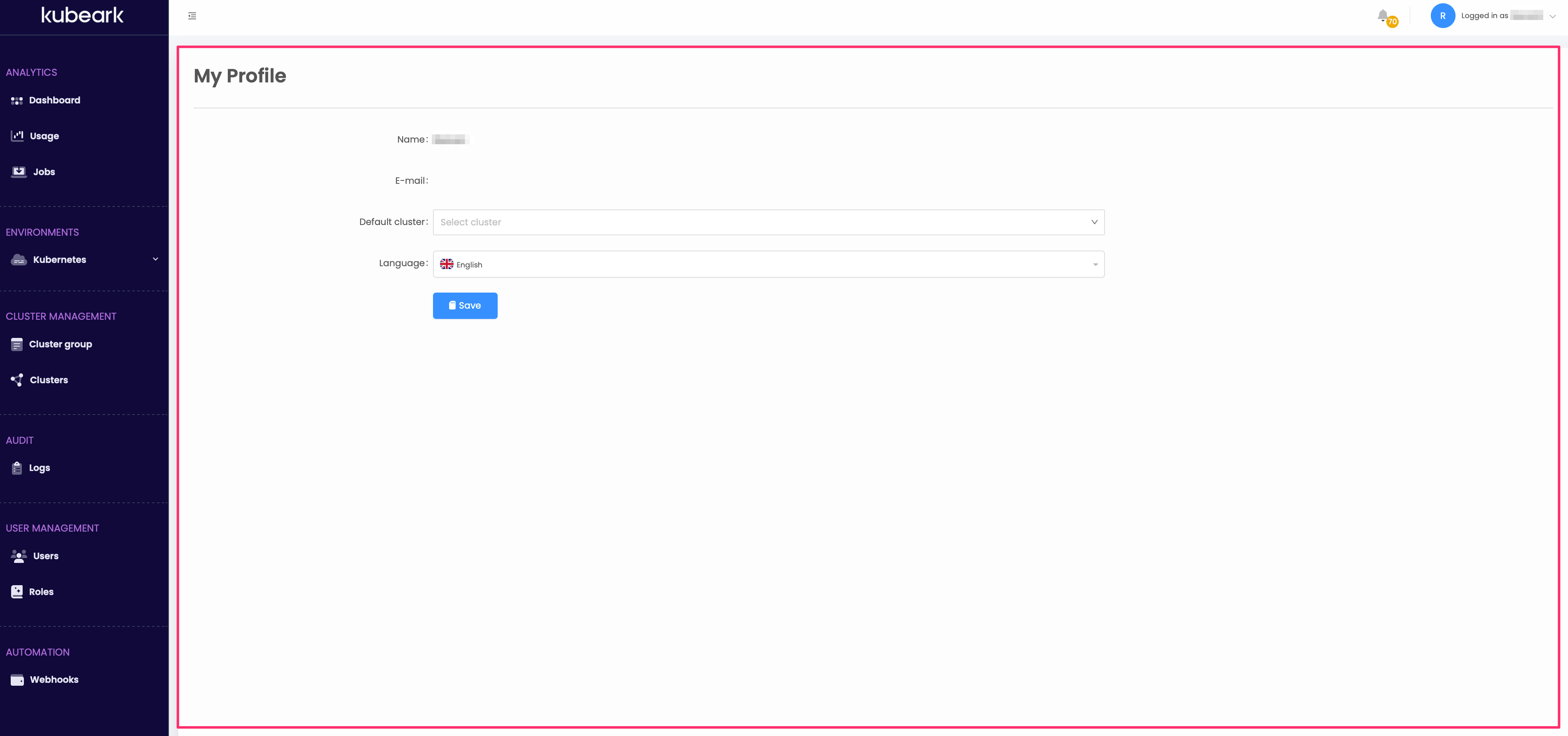Click the Usage chart icon

(17, 136)
